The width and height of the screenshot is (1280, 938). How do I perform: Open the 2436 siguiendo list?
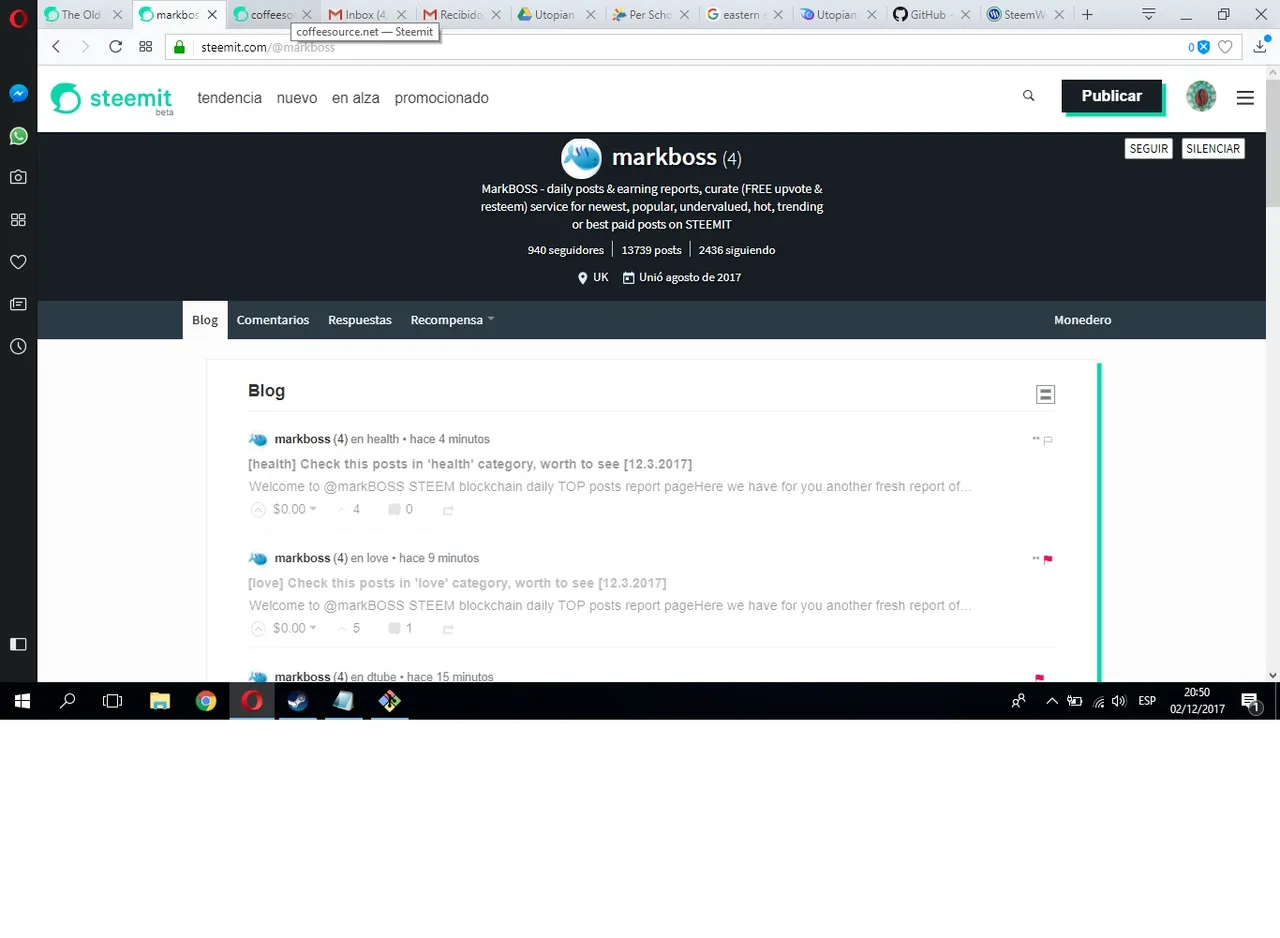point(737,250)
